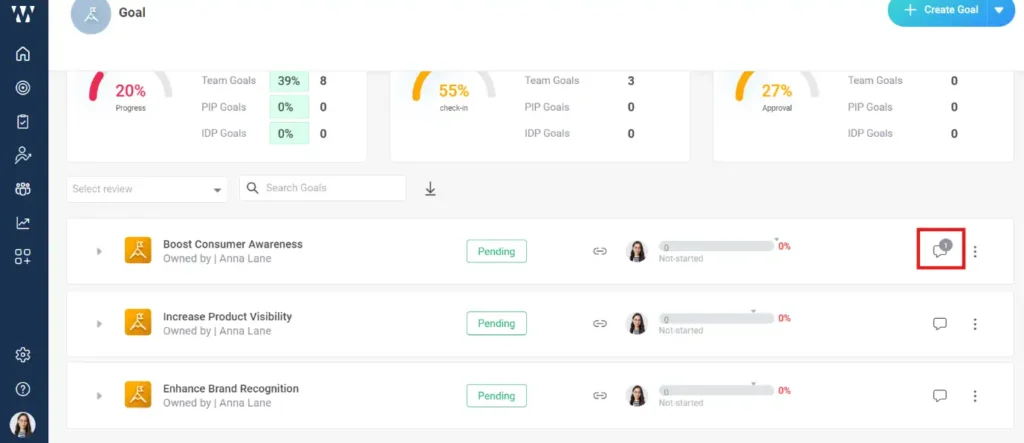Screen dimensions: 1024x443
Task: Open the Select review dropdown
Action: pyautogui.click(x=147, y=189)
